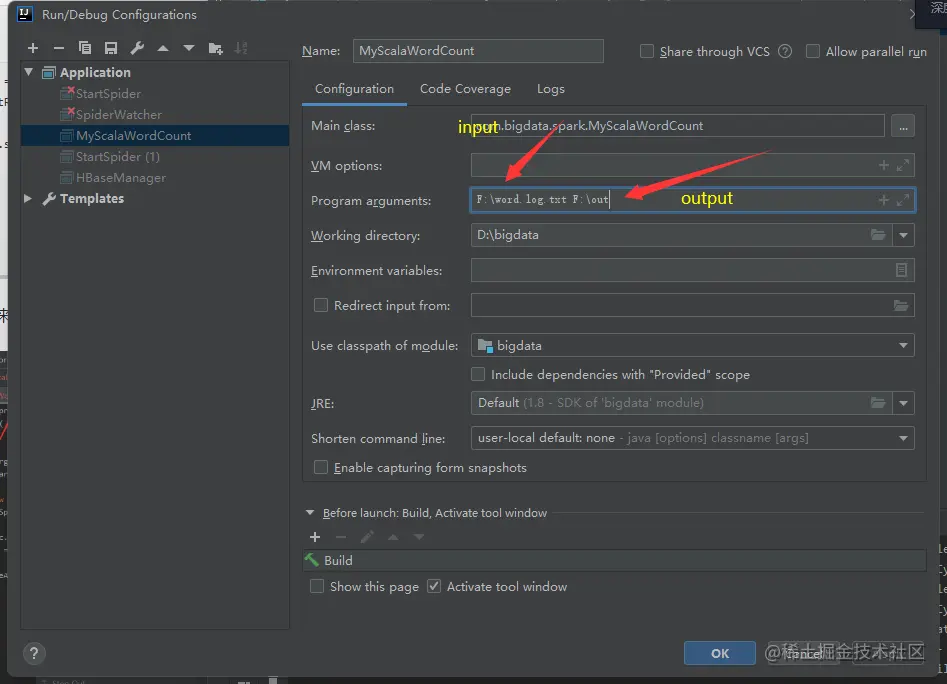
Task: Save the configuration with the floppy icon
Action: click(111, 48)
